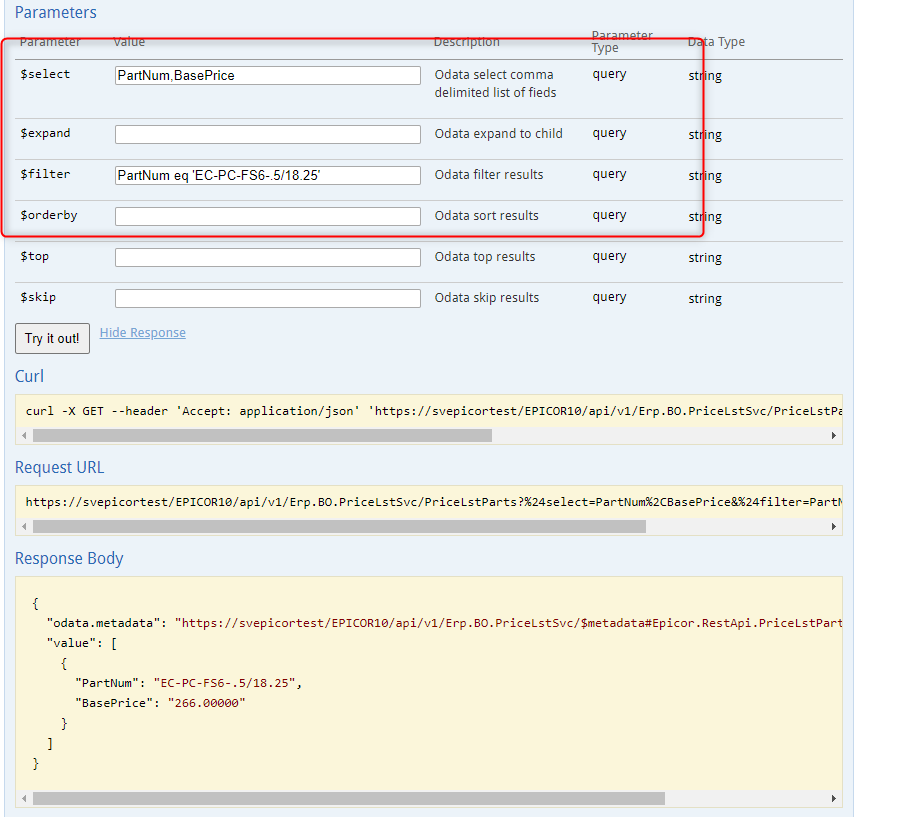Click the $filter value text box
The height and width of the screenshot is (817, 920).
(268, 175)
